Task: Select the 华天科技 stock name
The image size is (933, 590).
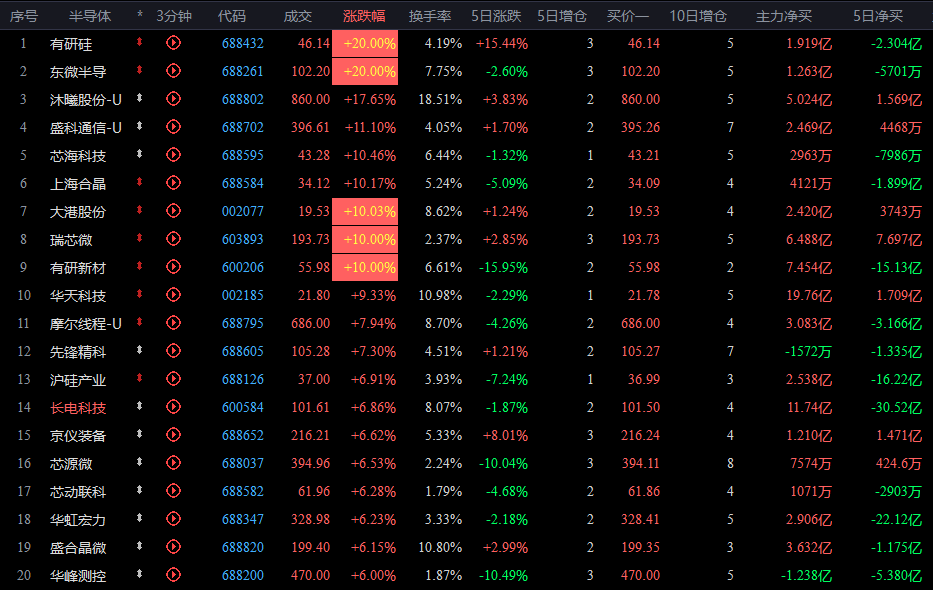Action: pyautogui.click(x=78, y=296)
